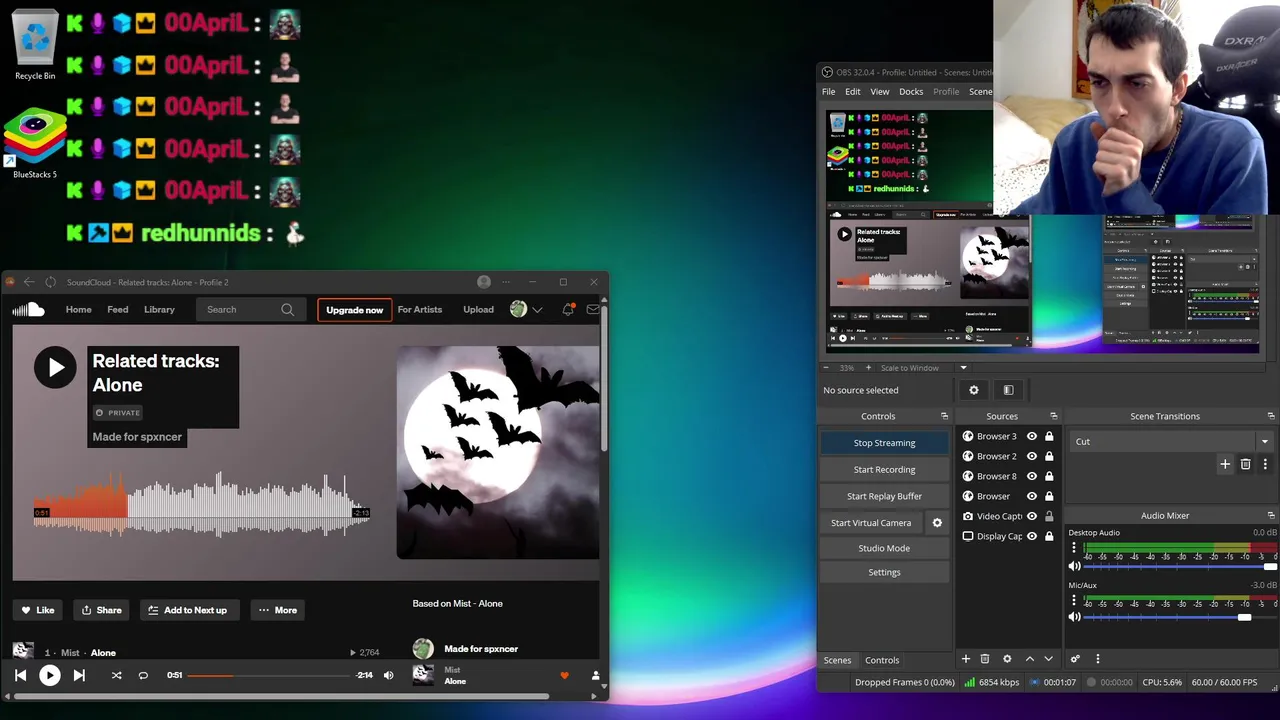Open source properties gear below Sources list
Image resolution: width=1280 pixels, height=720 pixels.
click(1007, 659)
